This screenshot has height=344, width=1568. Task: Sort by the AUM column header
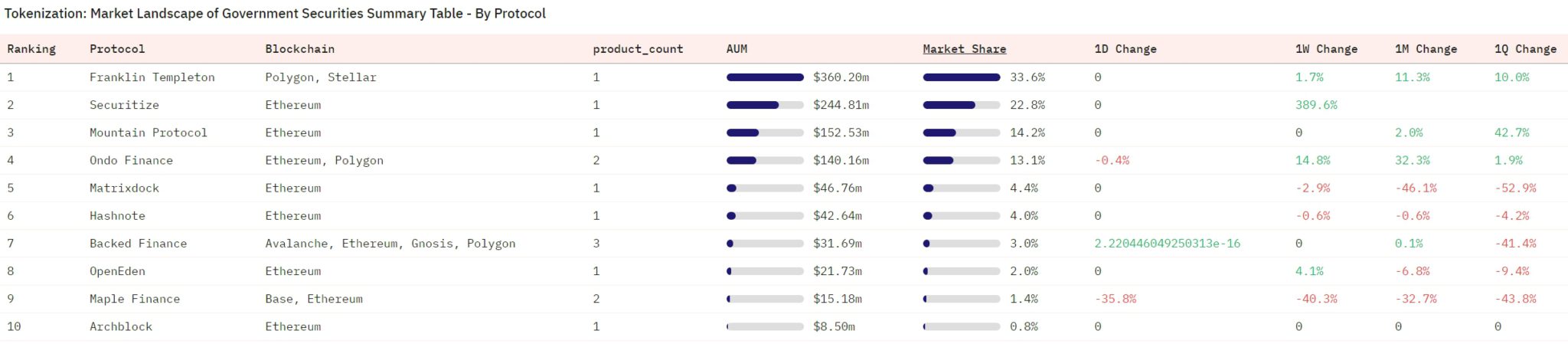[737, 49]
